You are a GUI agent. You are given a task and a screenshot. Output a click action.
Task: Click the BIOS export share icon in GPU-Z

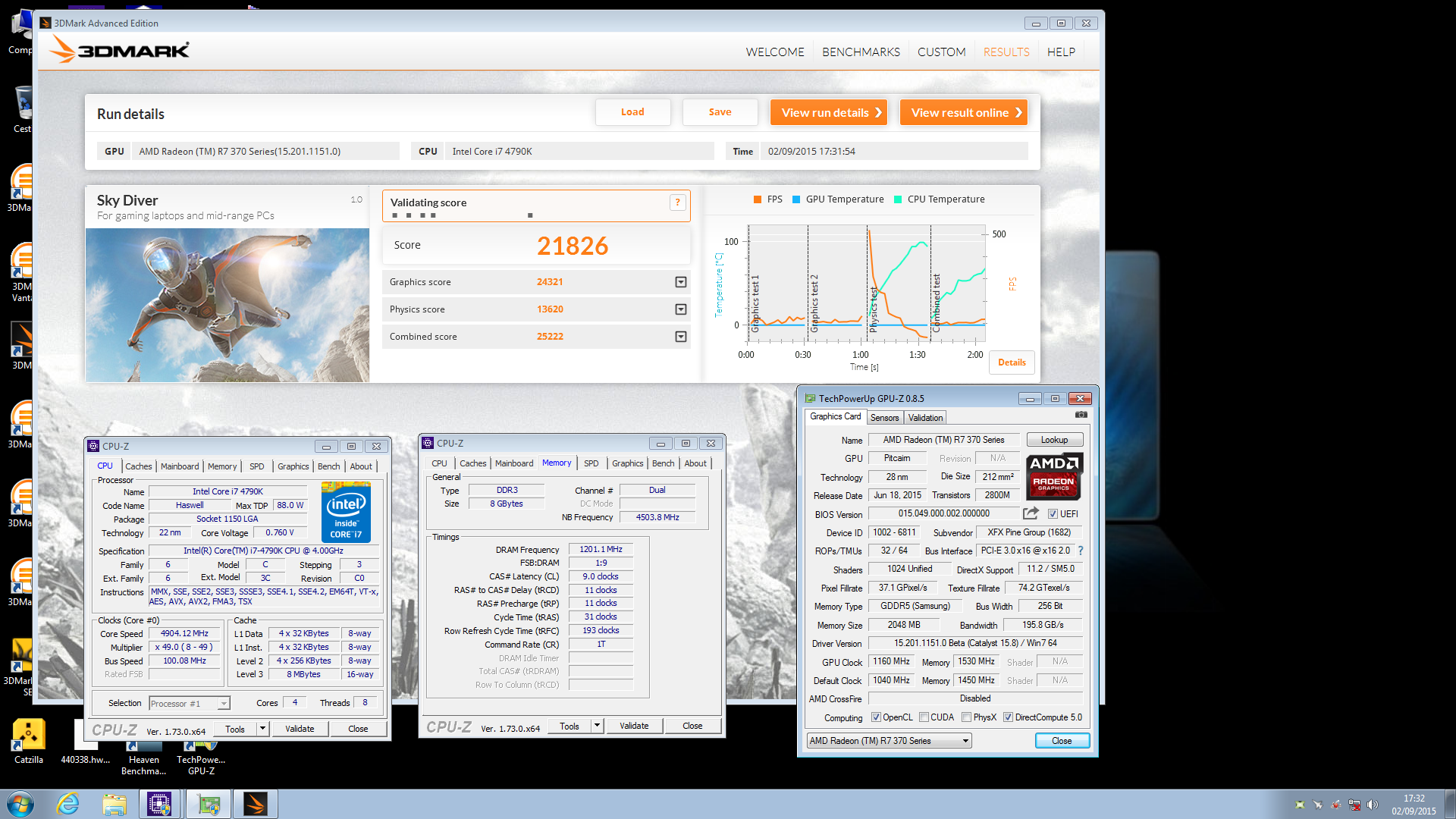click(1031, 513)
